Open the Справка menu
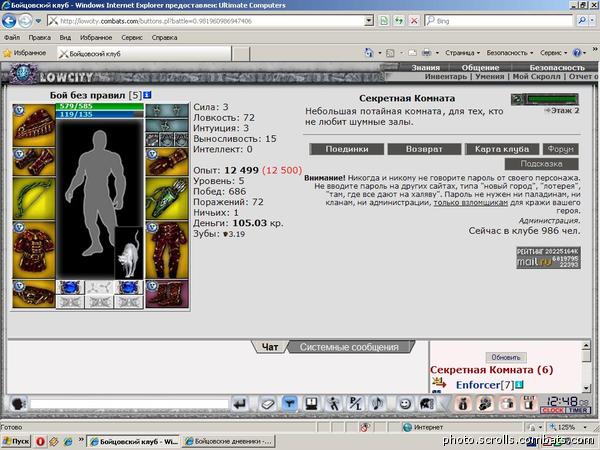This screenshot has width=600, height=450. (164, 38)
